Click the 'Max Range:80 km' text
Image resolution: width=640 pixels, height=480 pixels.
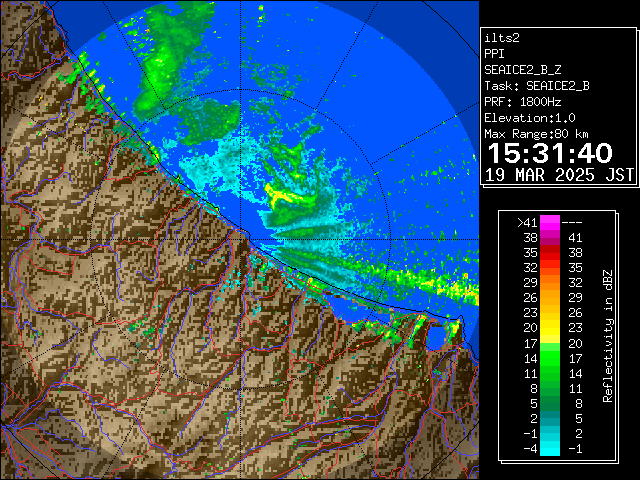tap(536, 134)
